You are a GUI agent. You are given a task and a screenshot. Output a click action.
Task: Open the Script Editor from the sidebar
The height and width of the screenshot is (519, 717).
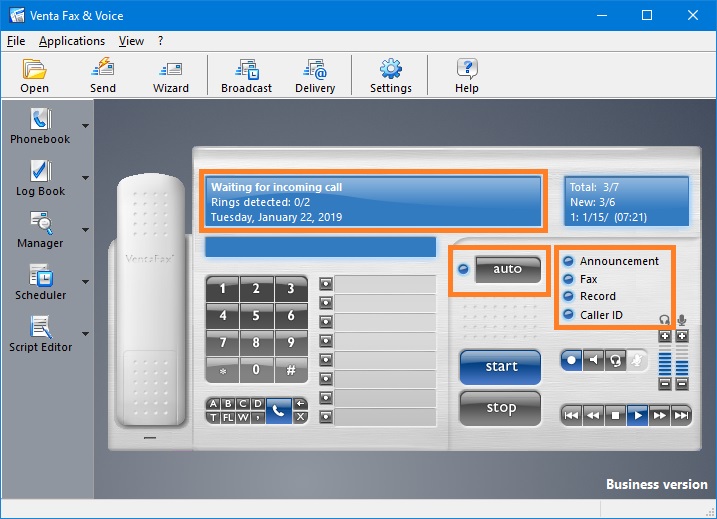coord(40,334)
